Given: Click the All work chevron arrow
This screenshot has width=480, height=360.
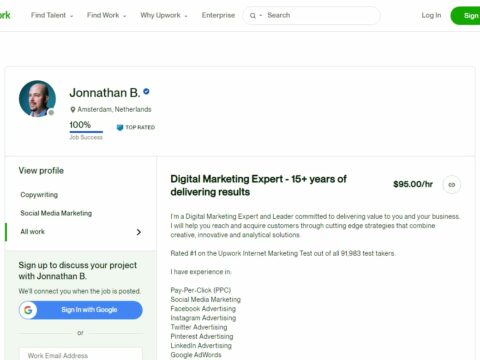Looking at the screenshot, I should (x=139, y=232).
